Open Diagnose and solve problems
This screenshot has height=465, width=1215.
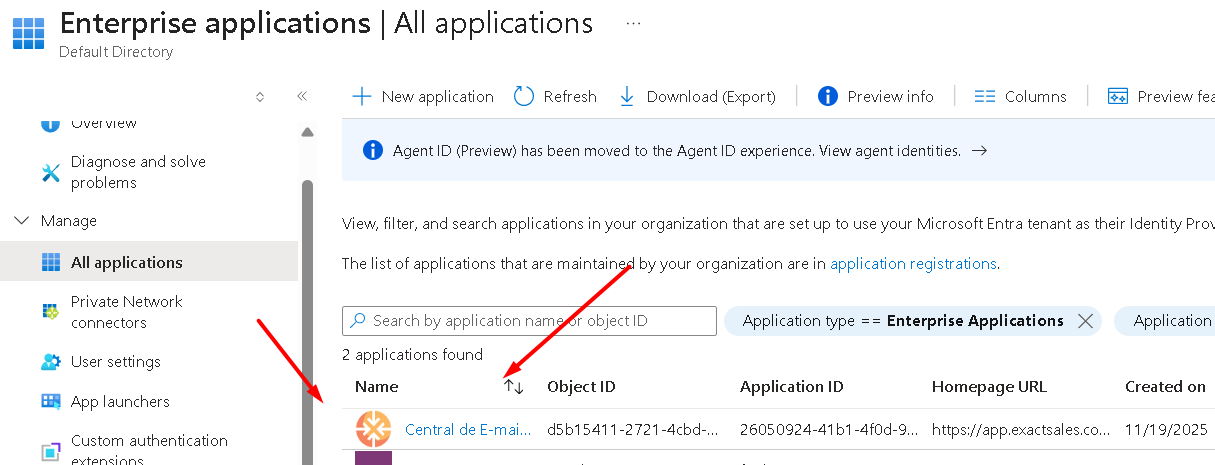[138, 172]
